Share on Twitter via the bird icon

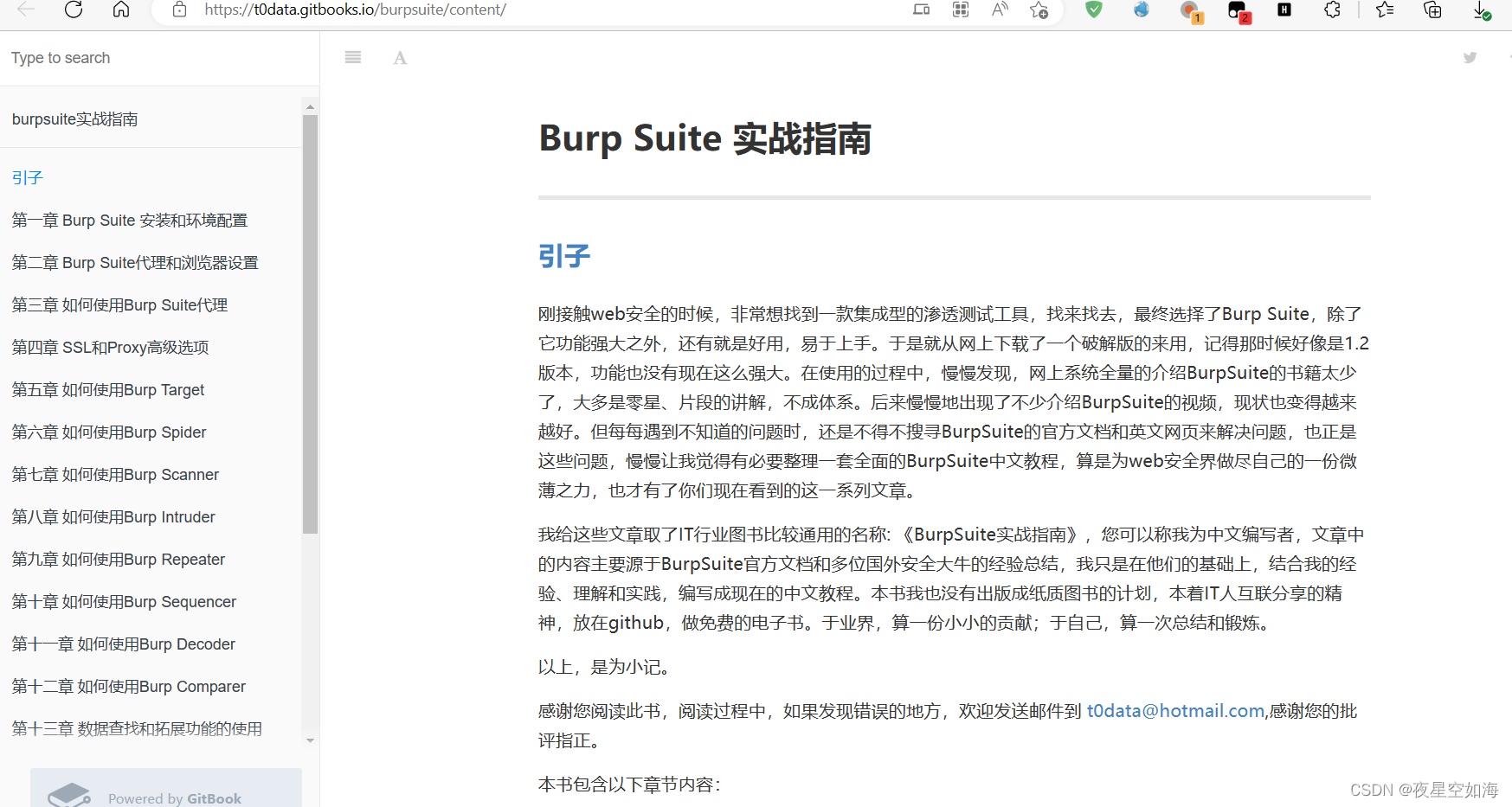(1470, 58)
